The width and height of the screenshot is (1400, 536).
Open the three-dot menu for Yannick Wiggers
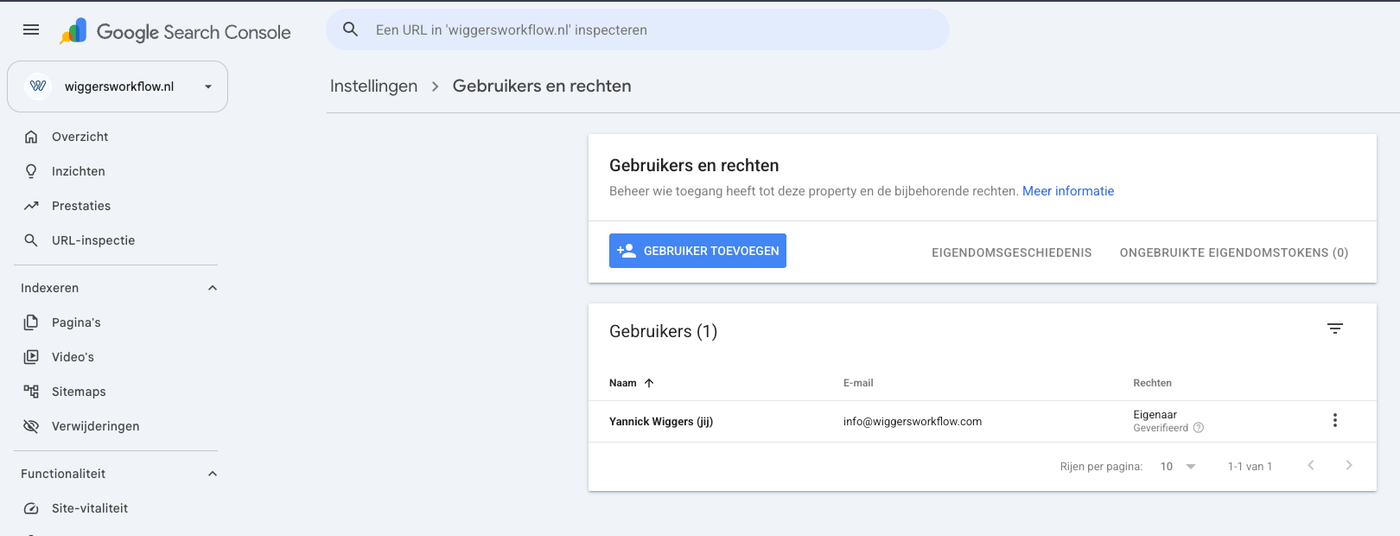1335,421
